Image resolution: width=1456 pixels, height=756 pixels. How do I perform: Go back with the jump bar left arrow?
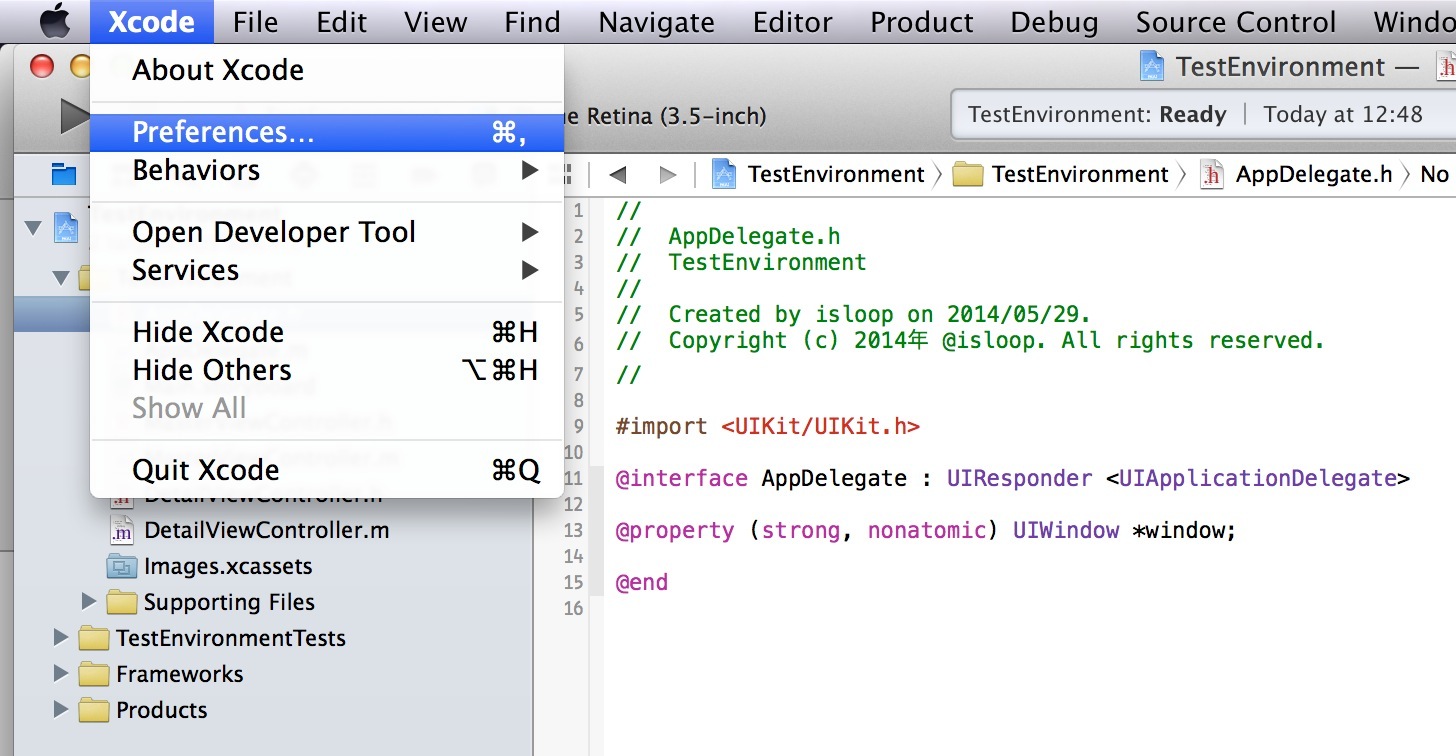click(x=617, y=175)
